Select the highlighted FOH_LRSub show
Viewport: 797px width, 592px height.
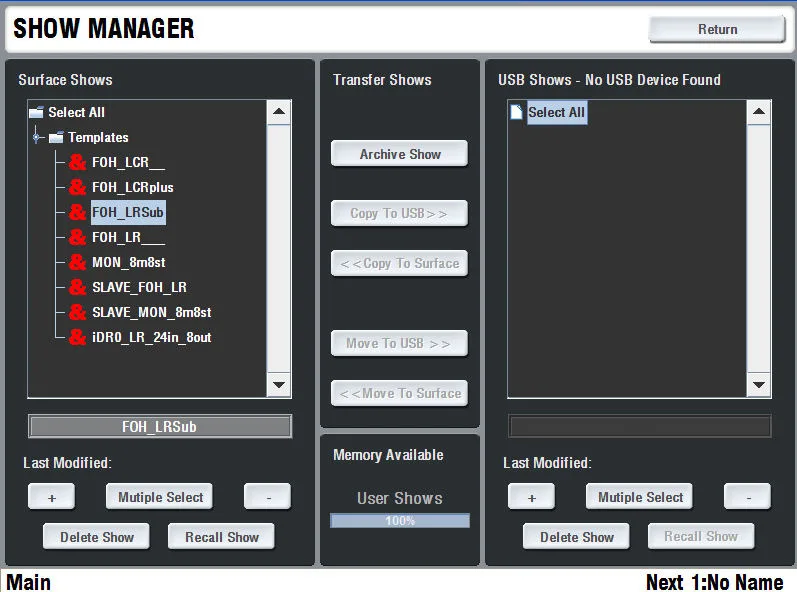[128, 212]
